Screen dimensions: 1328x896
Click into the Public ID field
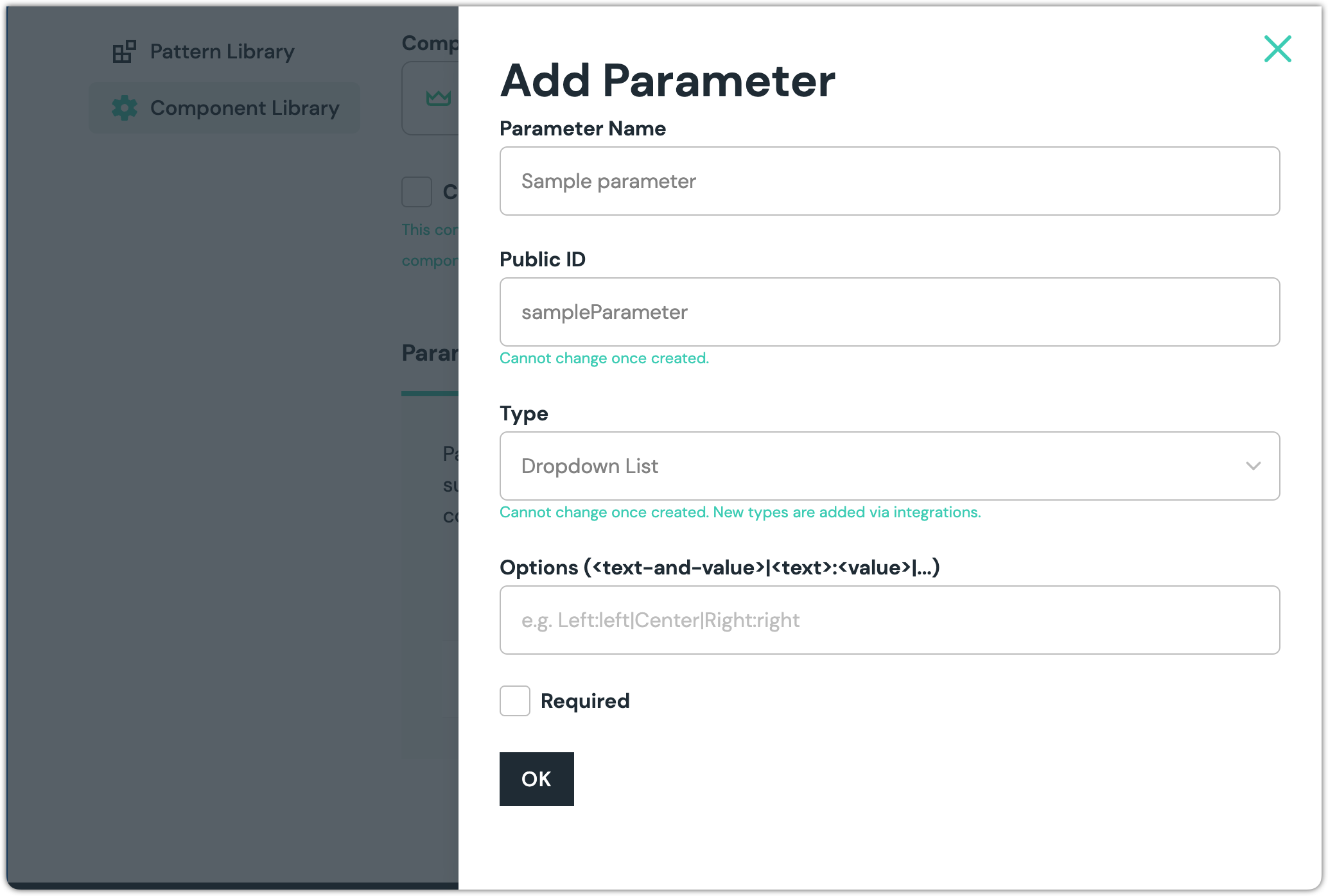[x=889, y=312]
